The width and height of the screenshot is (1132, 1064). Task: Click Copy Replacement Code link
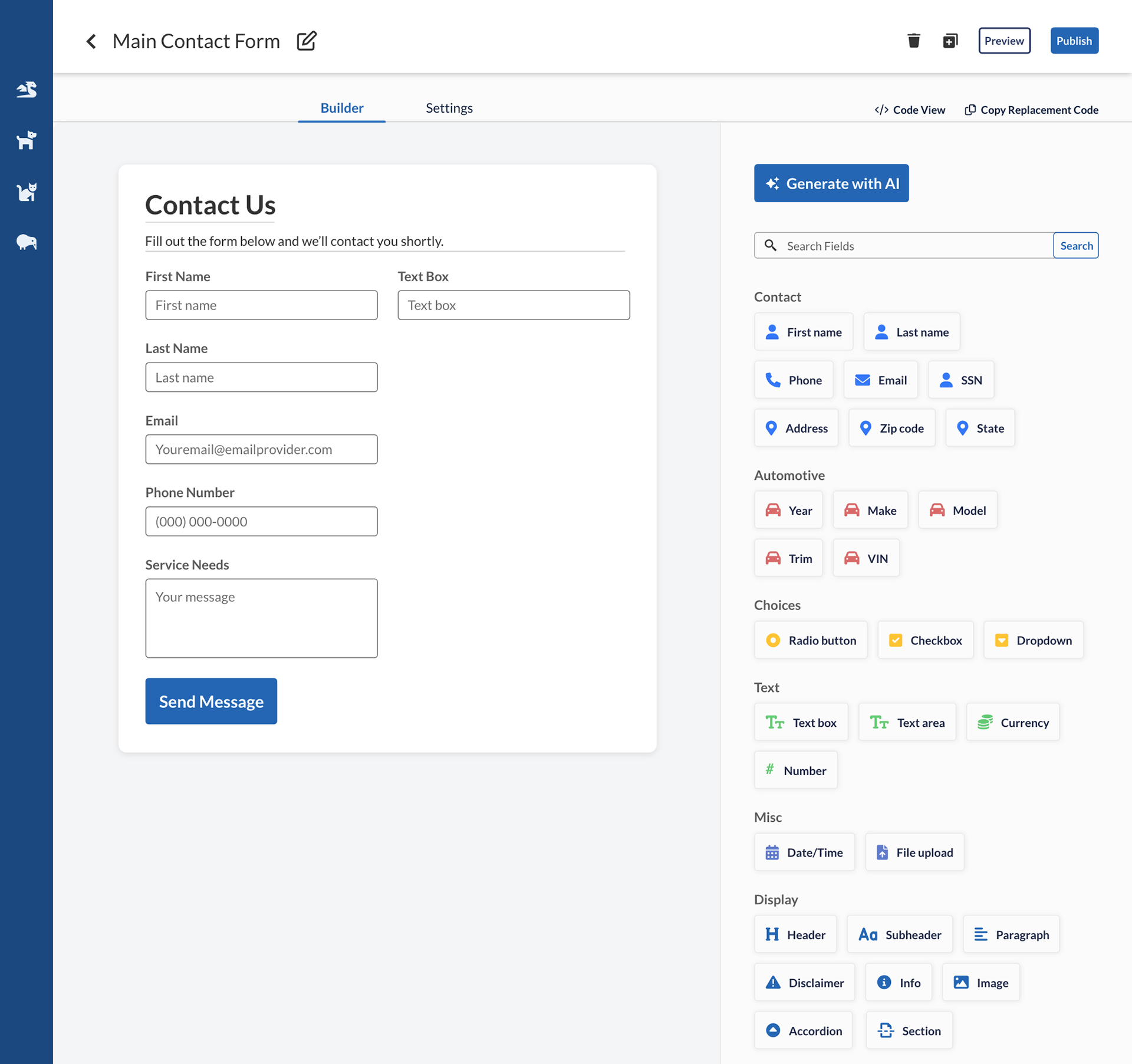pos(1031,110)
